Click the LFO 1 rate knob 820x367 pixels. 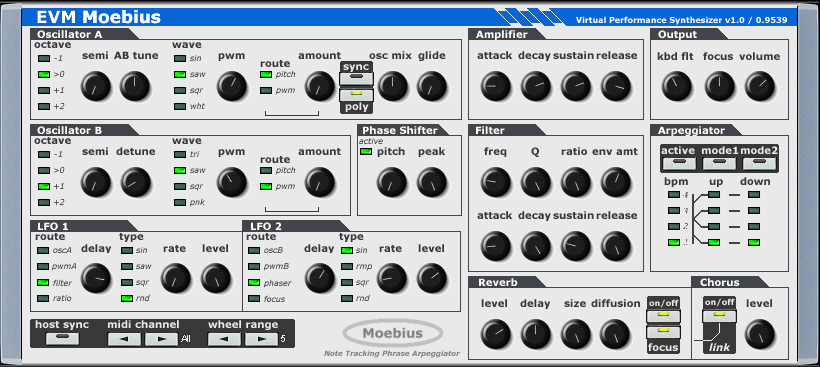(176, 278)
